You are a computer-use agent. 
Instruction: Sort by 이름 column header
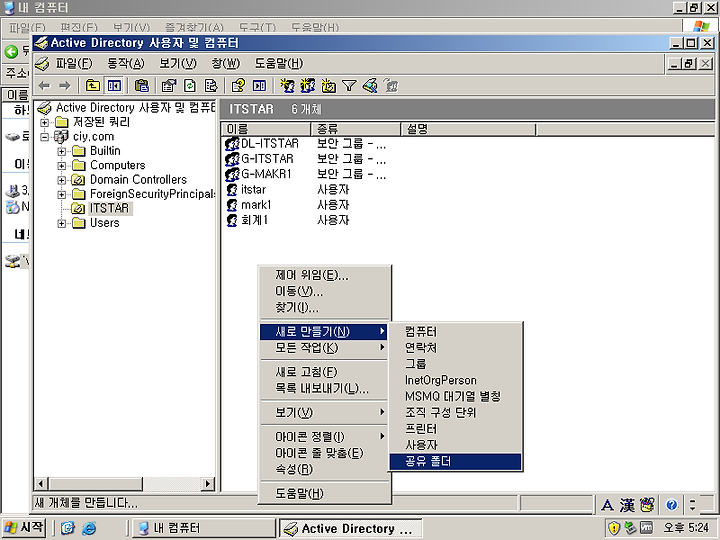[266, 129]
